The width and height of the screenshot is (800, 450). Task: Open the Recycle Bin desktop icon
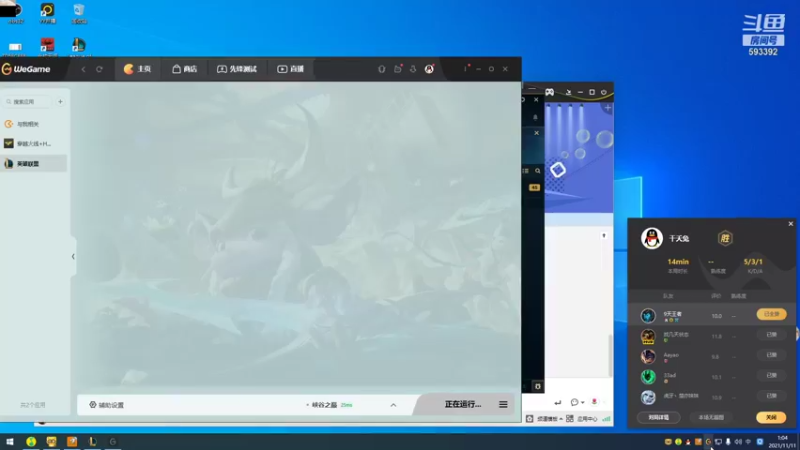(79, 14)
